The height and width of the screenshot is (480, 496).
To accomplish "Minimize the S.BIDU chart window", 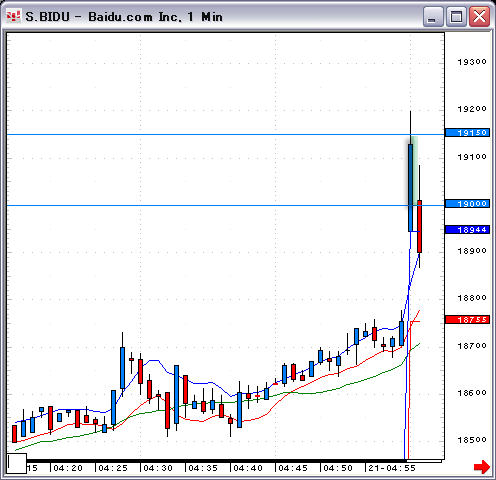I will click(433, 16).
